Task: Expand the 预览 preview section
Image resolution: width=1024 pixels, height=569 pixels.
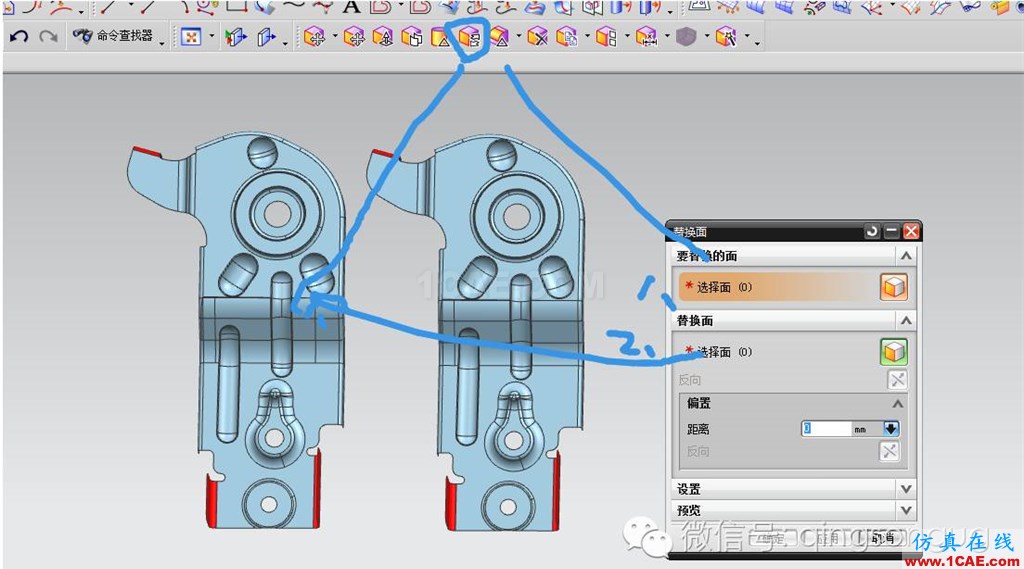Action: point(906,510)
